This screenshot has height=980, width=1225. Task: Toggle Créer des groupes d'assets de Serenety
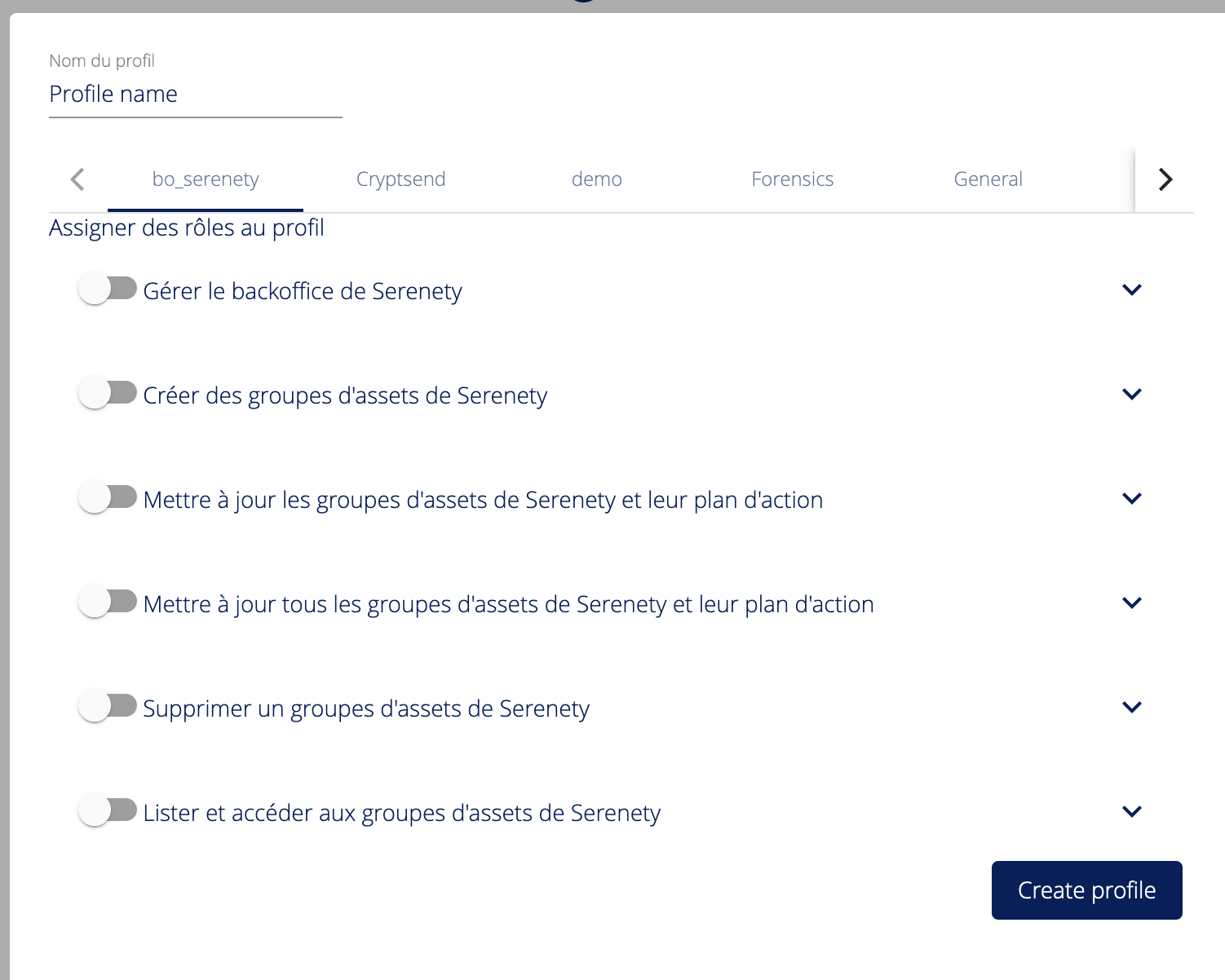pos(107,393)
